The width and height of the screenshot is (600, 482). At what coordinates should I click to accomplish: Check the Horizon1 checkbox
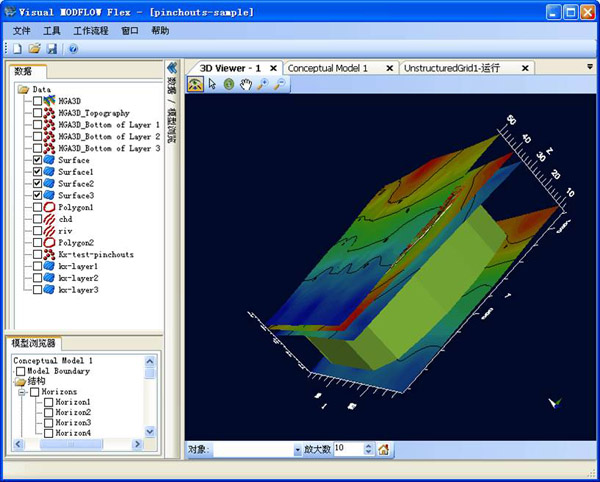pyautogui.click(x=49, y=402)
